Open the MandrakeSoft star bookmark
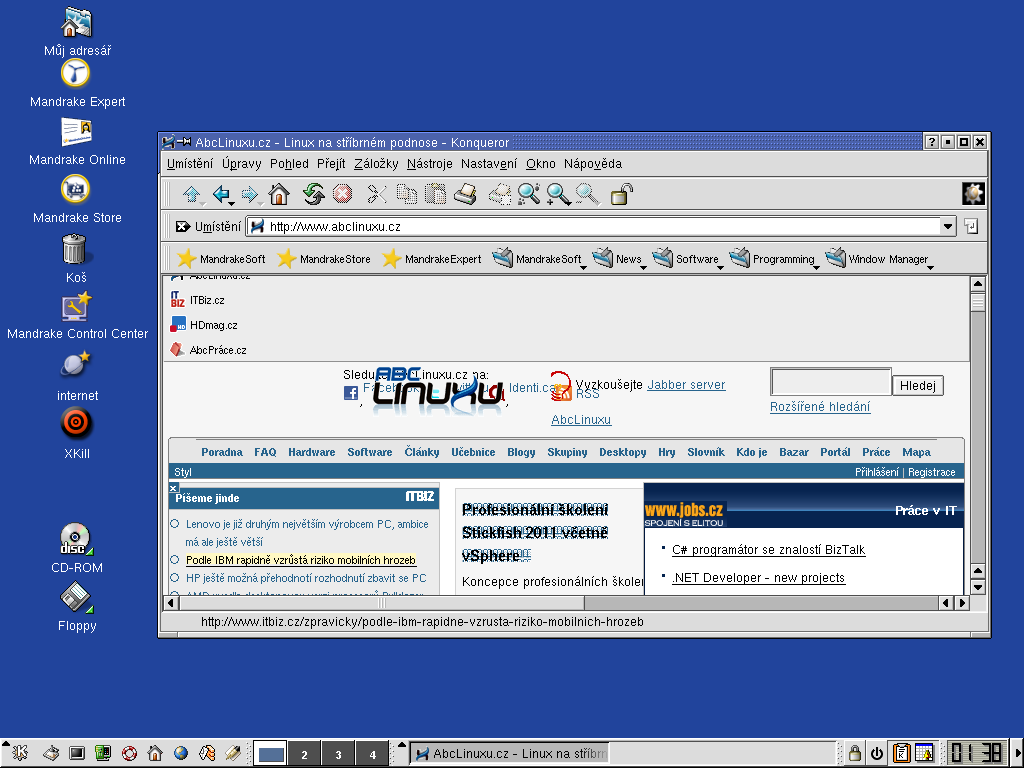The width and height of the screenshot is (1024, 768). (x=221, y=259)
